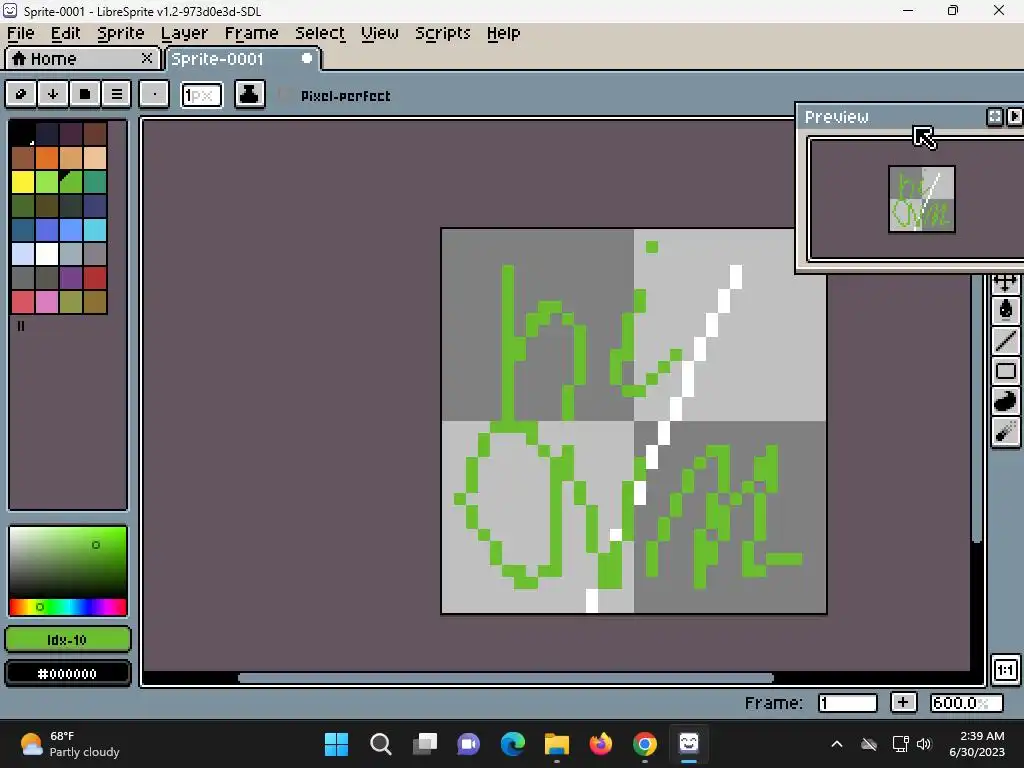Screen dimensions: 1024x768
Task: Select the Contour tool
Action: tap(1006, 401)
